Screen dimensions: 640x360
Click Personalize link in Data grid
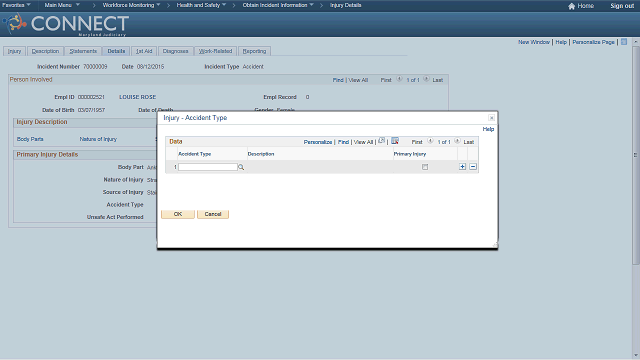pyautogui.click(x=318, y=142)
